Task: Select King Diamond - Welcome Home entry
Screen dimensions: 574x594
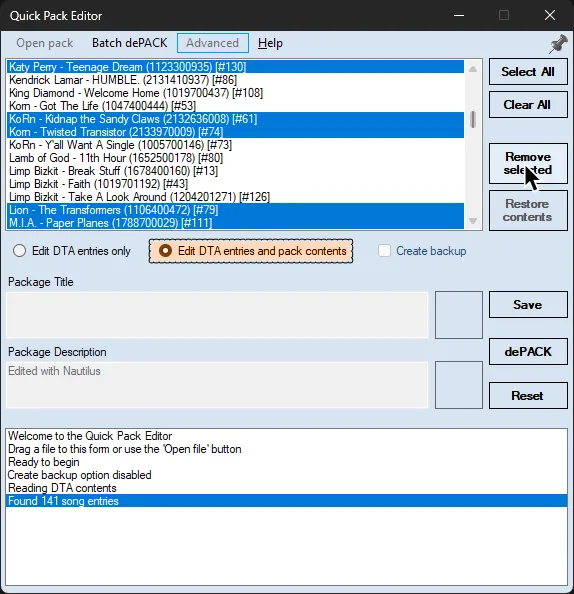Action: (x=235, y=93)
